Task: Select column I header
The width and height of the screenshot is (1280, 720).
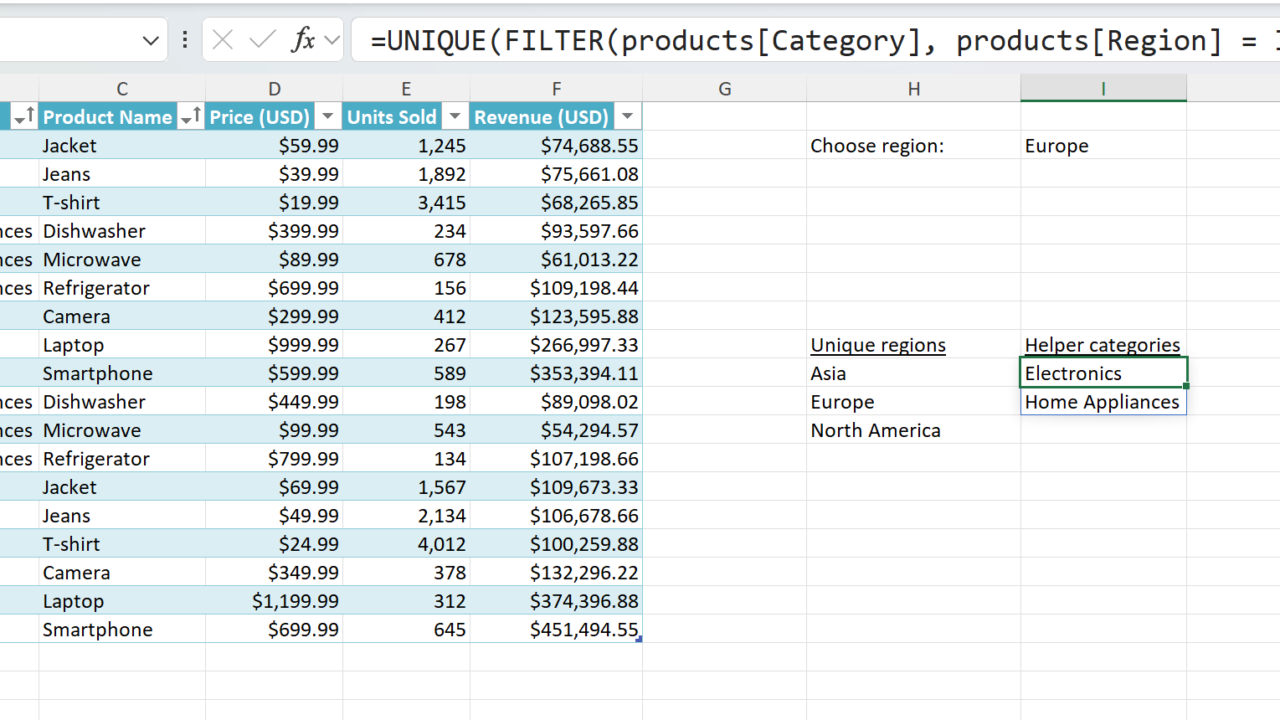Action: [1103, 89]
